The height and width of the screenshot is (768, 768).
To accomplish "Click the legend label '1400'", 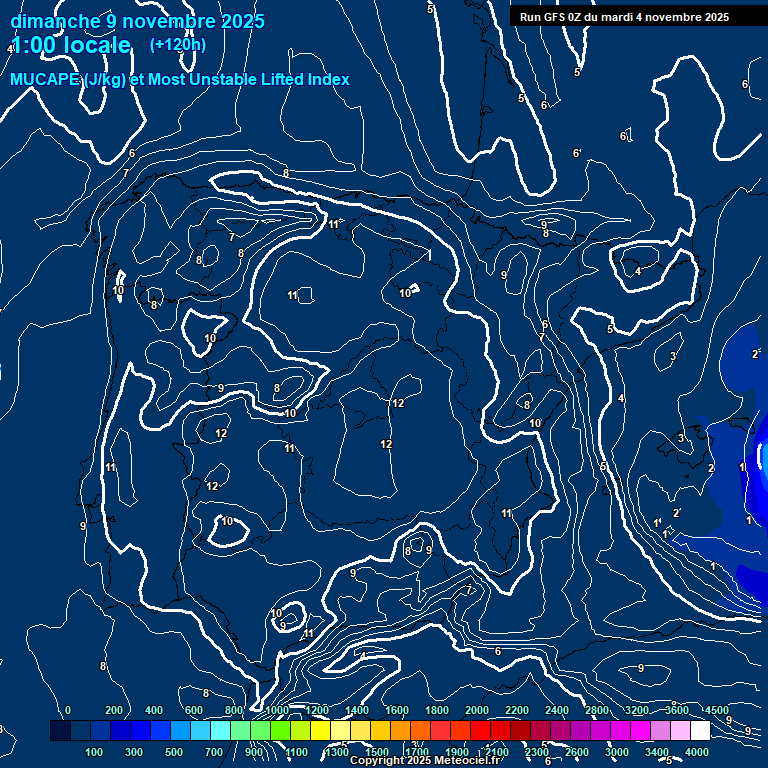I will [357, 710].
